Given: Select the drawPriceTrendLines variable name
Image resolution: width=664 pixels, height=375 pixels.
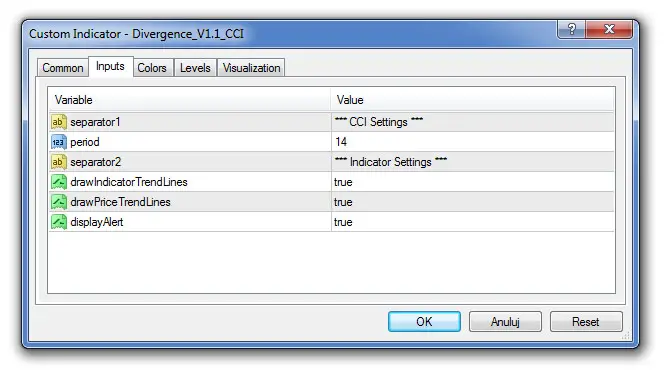Looking at the screenshot, I should 120,202.
